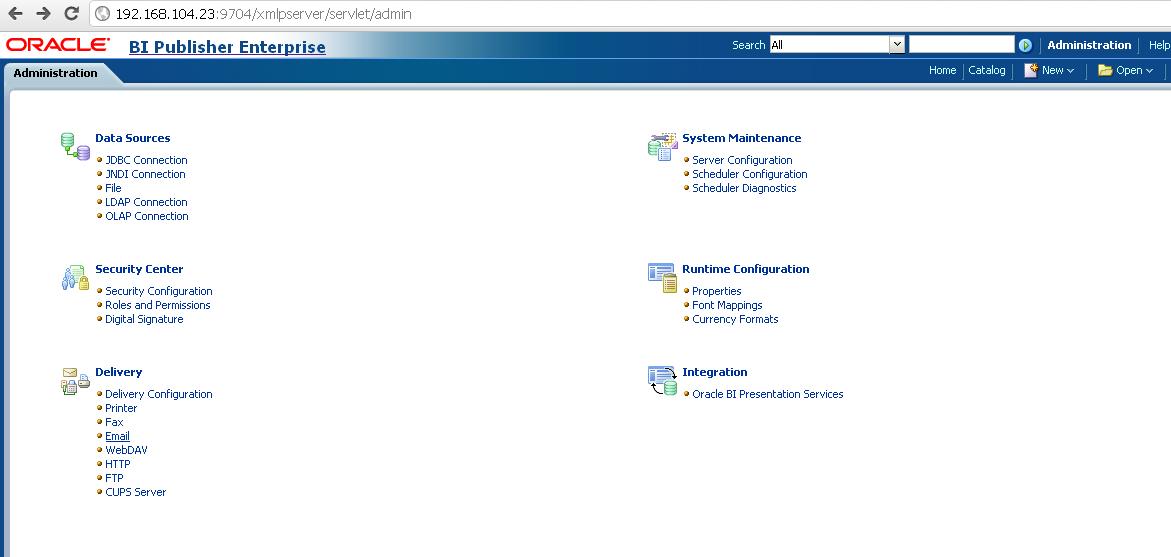
Task: Select the Administration tab
Action: point(55,73)
